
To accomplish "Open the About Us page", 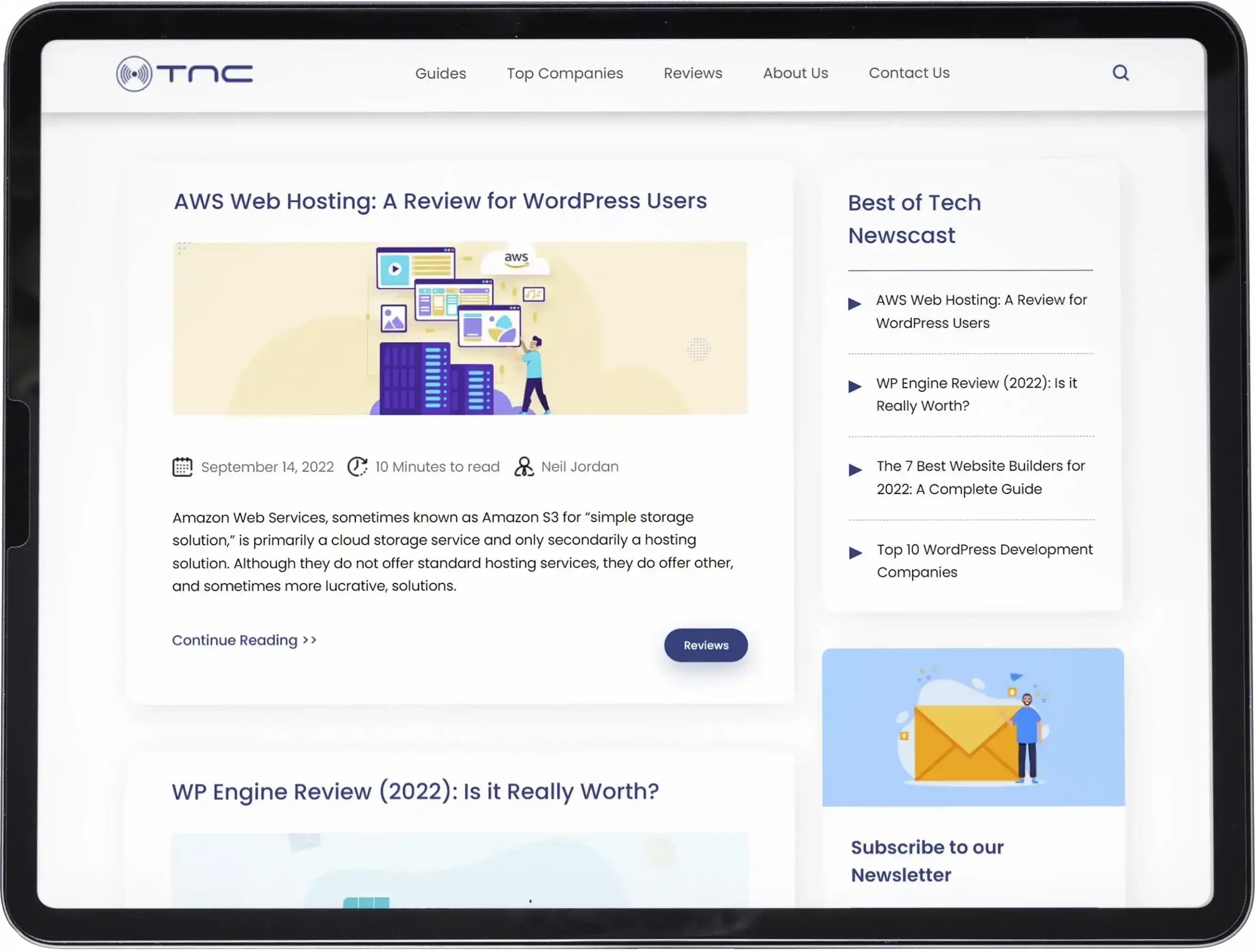I will (796, 73).
